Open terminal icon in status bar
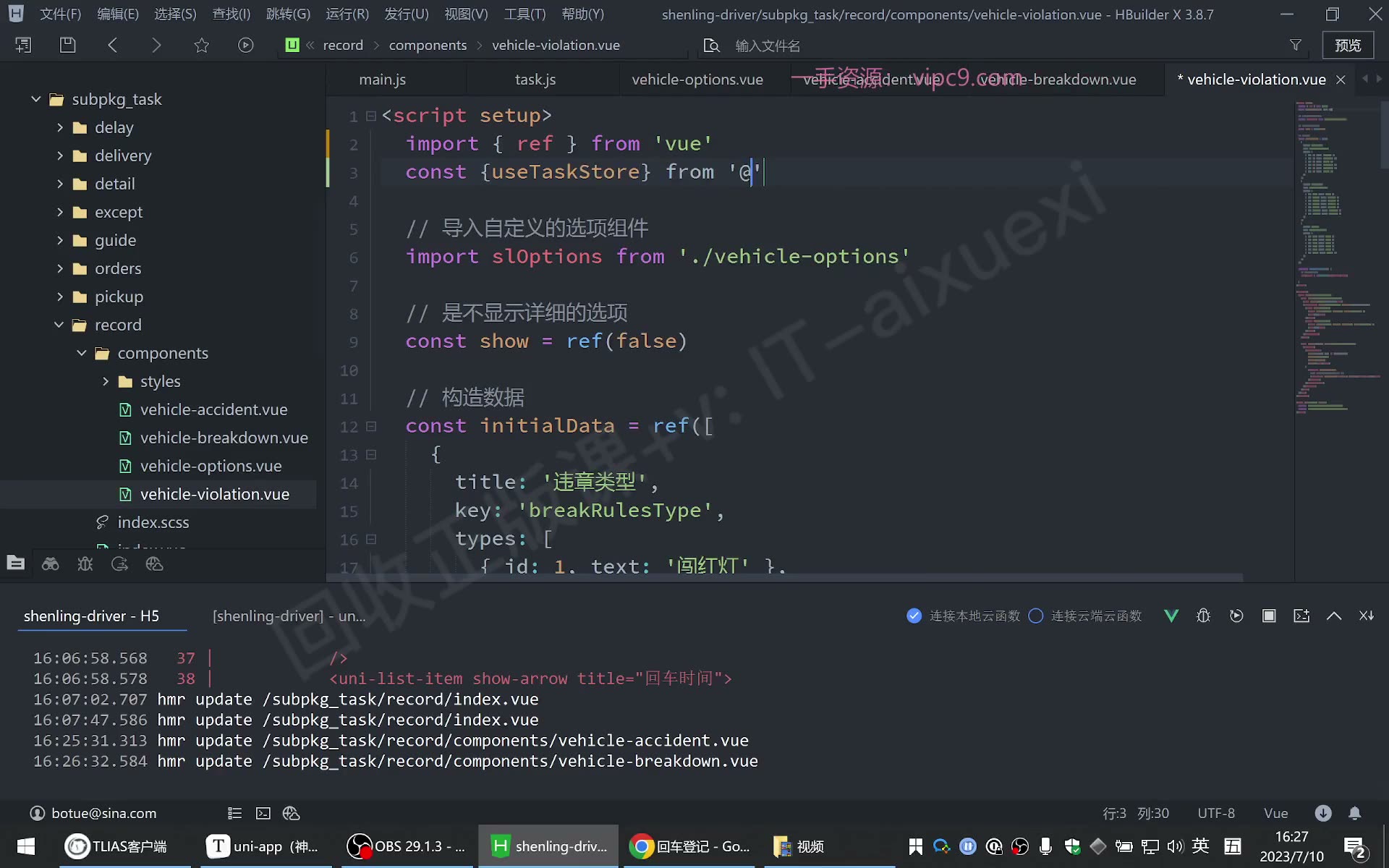Screen dimensions: 1389x868 tap(263, 813)
